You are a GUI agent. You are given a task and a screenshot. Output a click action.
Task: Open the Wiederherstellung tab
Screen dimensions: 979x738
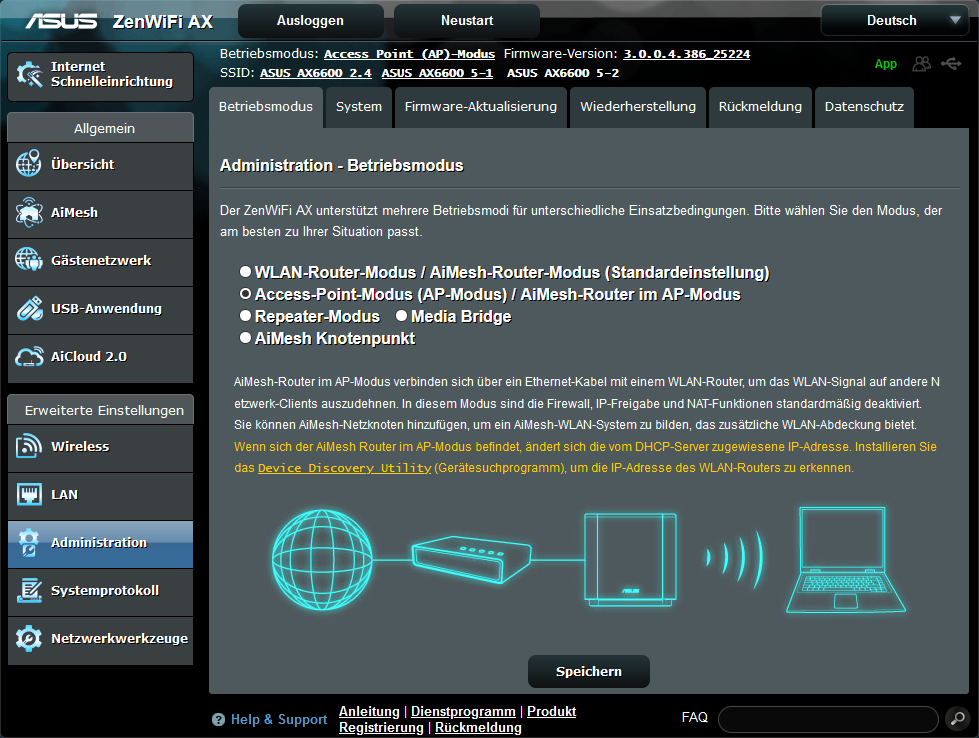(x=638, y=107)
